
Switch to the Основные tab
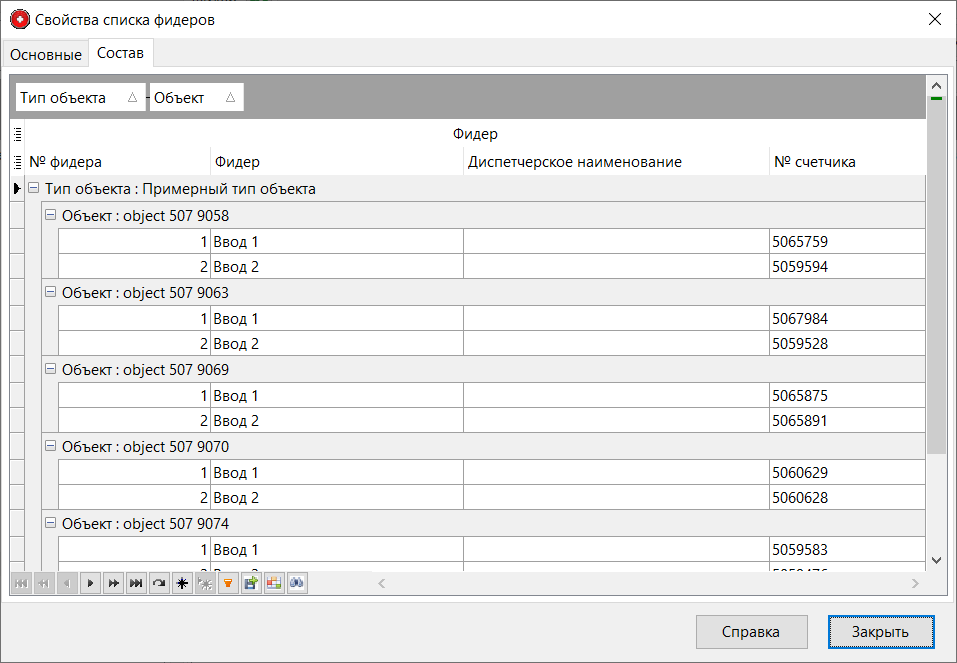click(44, 54)
